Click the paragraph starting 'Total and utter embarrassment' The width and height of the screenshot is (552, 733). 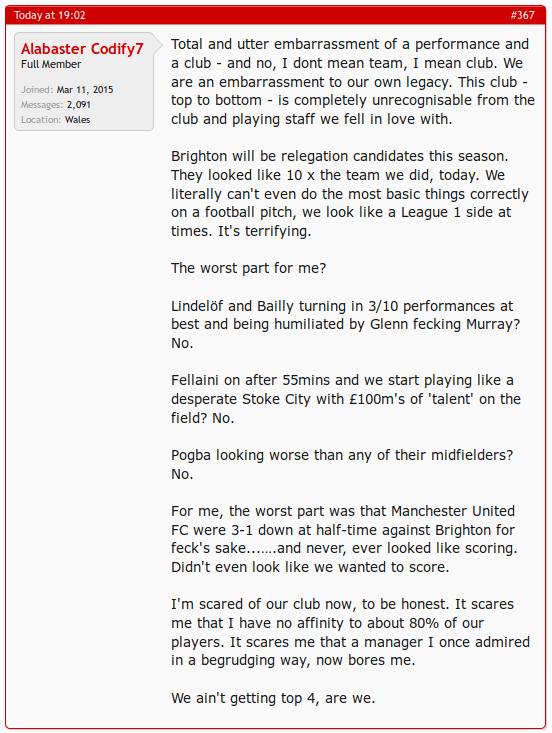tap(353, 82)
